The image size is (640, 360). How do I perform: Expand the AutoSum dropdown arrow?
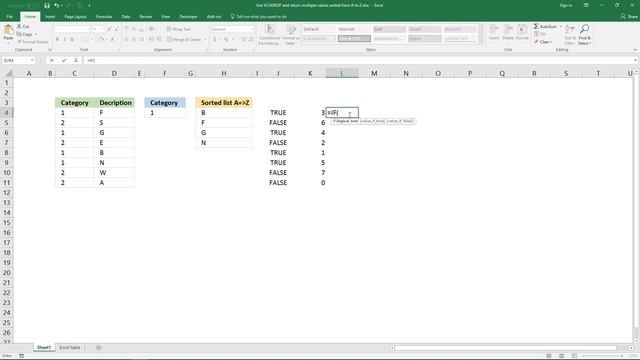tap(560, 27)
